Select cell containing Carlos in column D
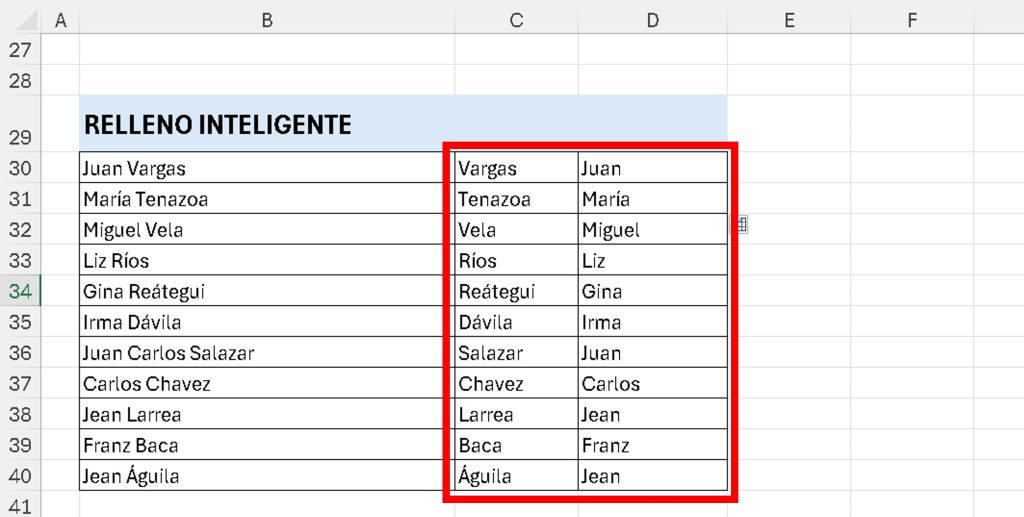This screenshot has width=1024, height=517. [x=652, y=383]
